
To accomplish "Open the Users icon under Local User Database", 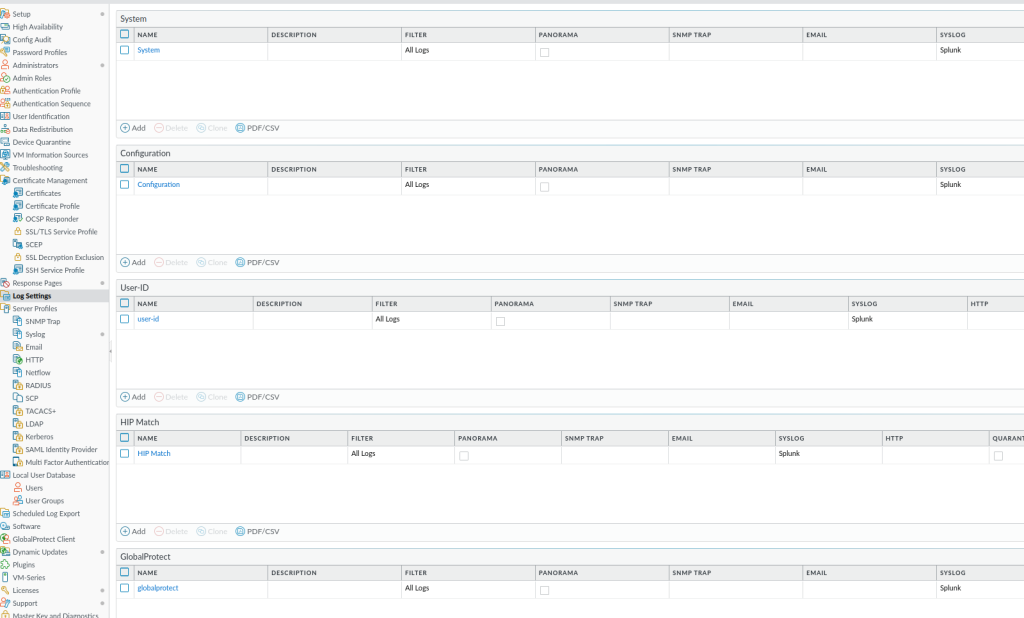I will (18, 487).
